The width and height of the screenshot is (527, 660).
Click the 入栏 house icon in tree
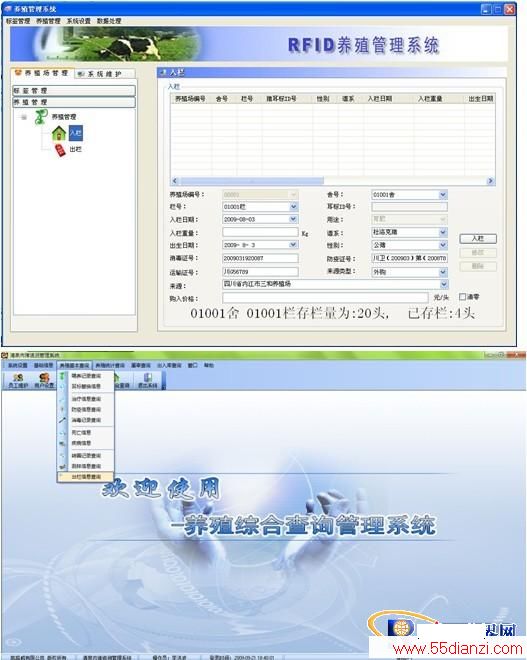click(x=59, y=133)
